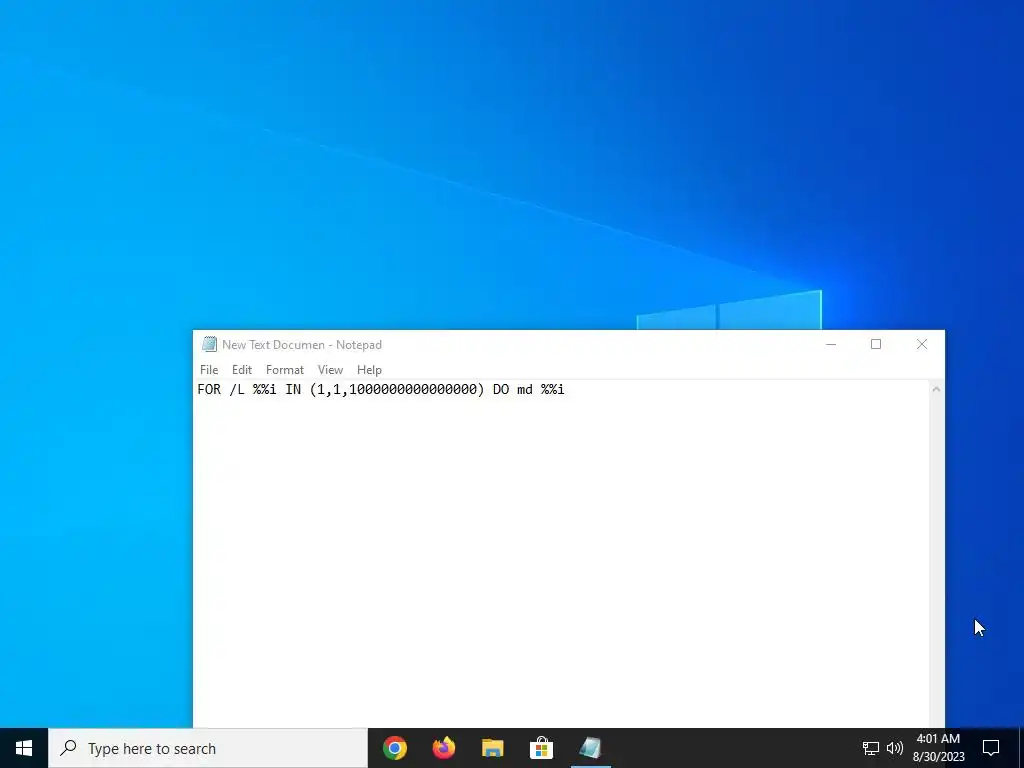The height and width of the screenshot is (768, 1024).
Task: Open the notification action center
Action: tap(991, 748)
